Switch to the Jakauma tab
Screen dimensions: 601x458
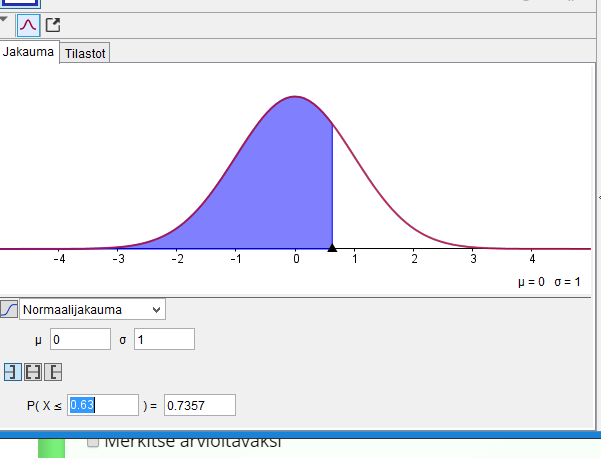pyautogui.click(x=28, y=52)
